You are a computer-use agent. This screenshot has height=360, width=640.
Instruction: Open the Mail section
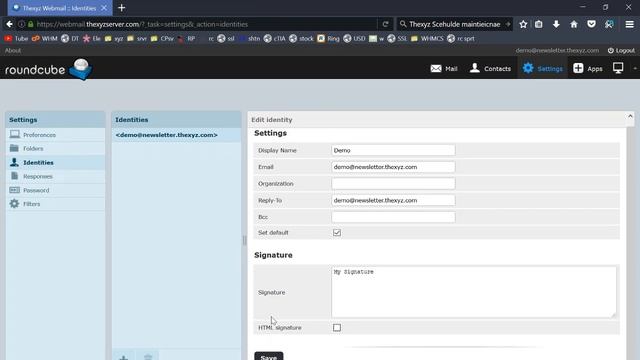[x=444, y=69]
